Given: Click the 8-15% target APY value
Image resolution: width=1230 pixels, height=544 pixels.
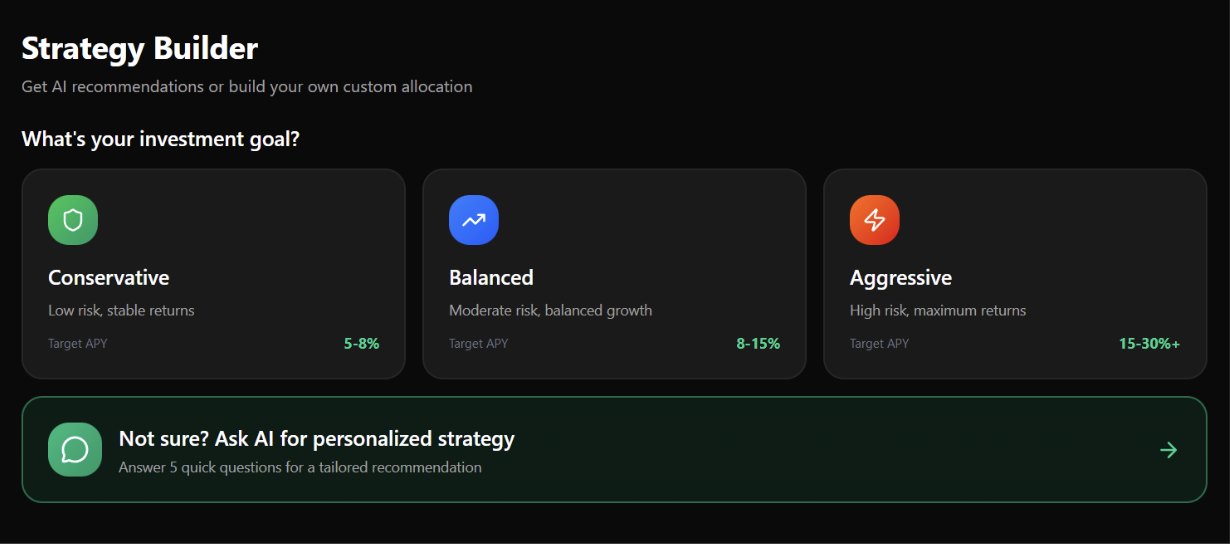Looking at the screenshot, I should [758, 344].
